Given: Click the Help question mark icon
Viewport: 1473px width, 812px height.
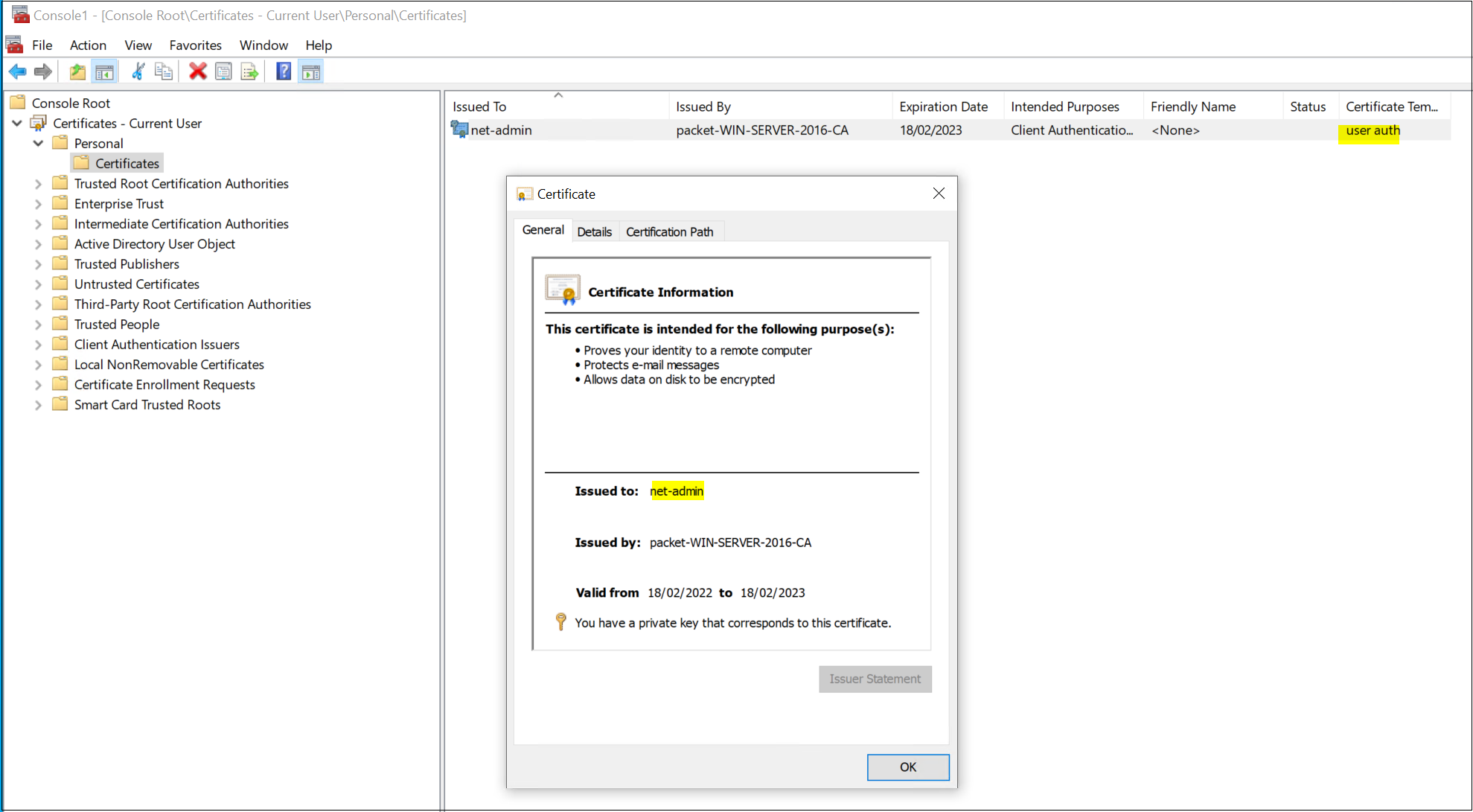Looking at the screenshot, I should pos(284,71).
